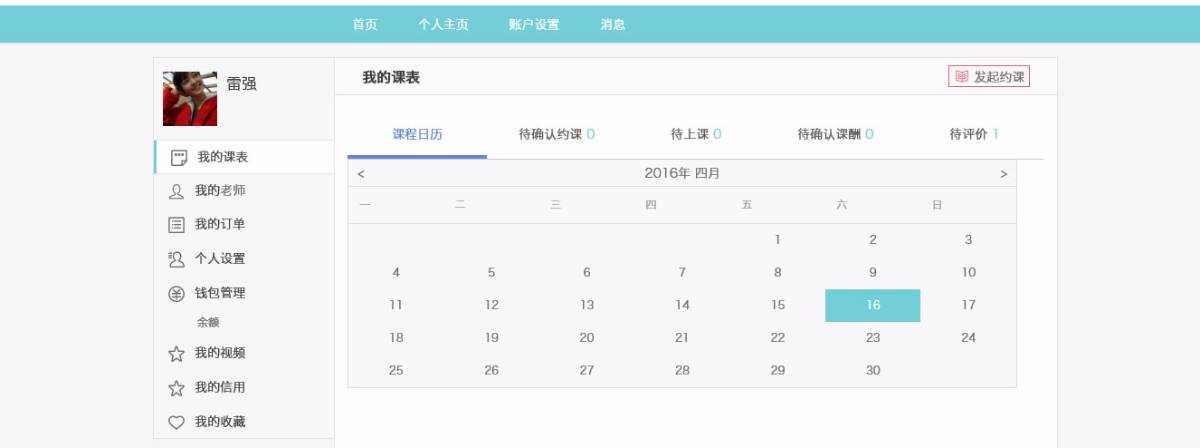The height and width of the screenshot is (448, 1200).
Task: Select date 25 in the calendar
Action: pyautogui.click(x=396, y=370)
